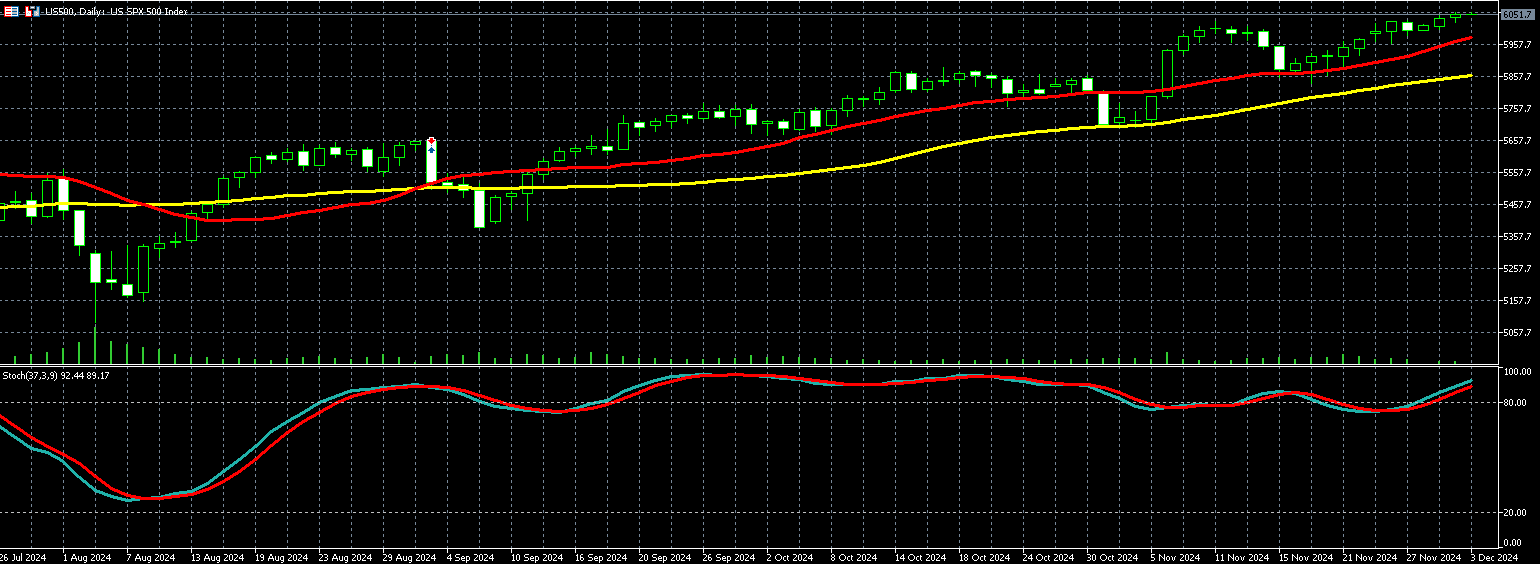
Task: Click the red-blue quick trading panel icon
Action: (x=11, y=11)
